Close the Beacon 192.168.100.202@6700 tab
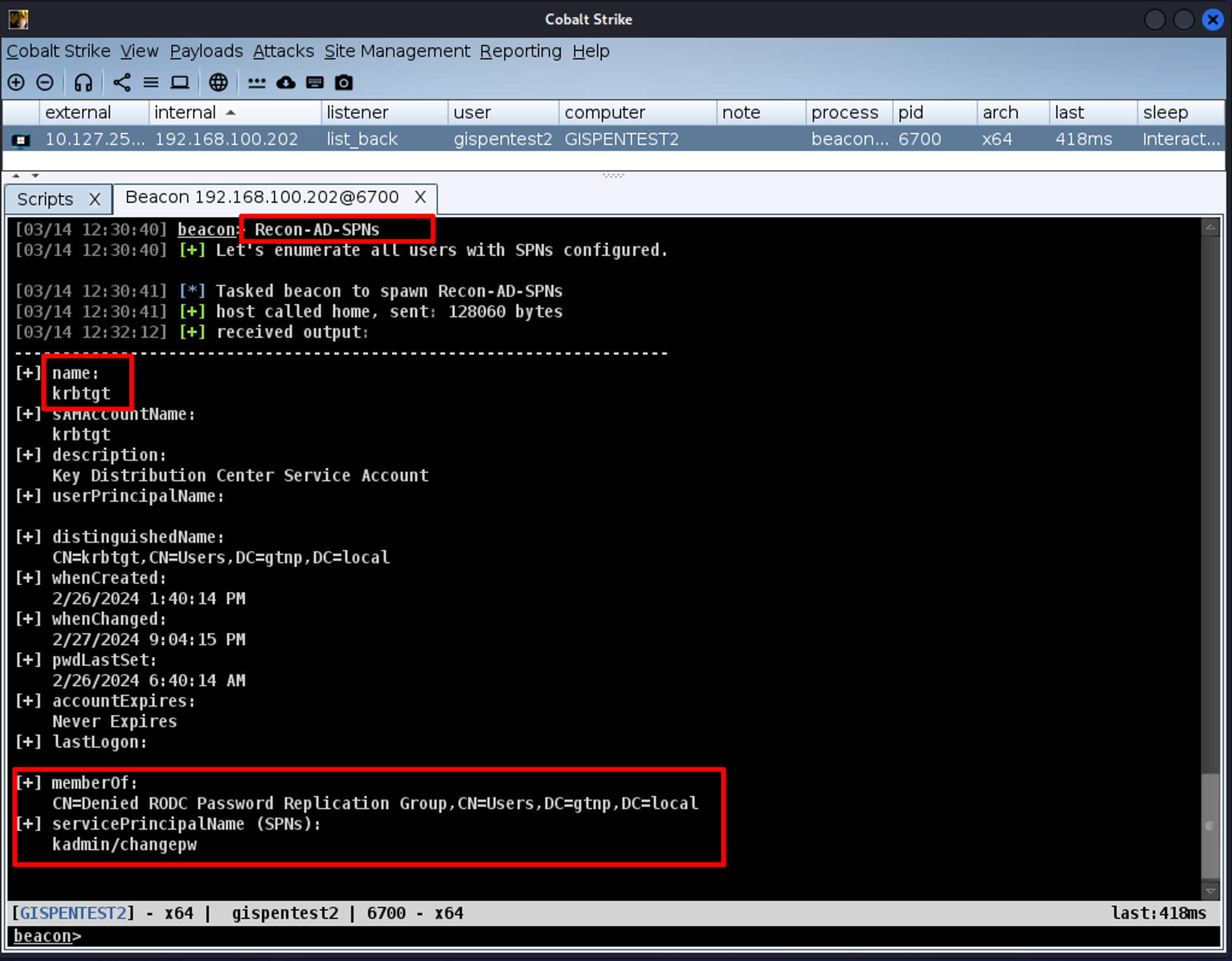This screenshot has height=961, width=1232. coord(420,197)
